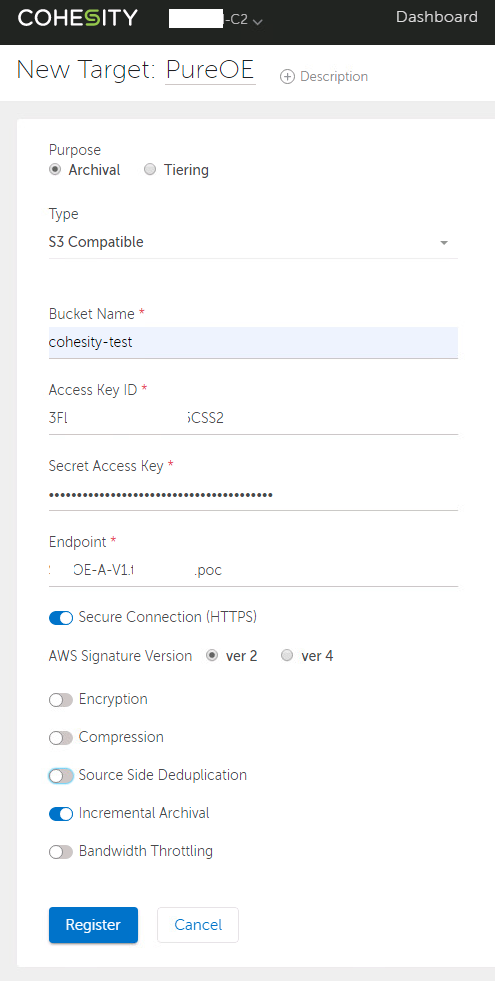The height and width of the screenshot is (981, 495).
Task: Disable the Secure Connection (HTTPS) toggle
Action: [61, 618]
